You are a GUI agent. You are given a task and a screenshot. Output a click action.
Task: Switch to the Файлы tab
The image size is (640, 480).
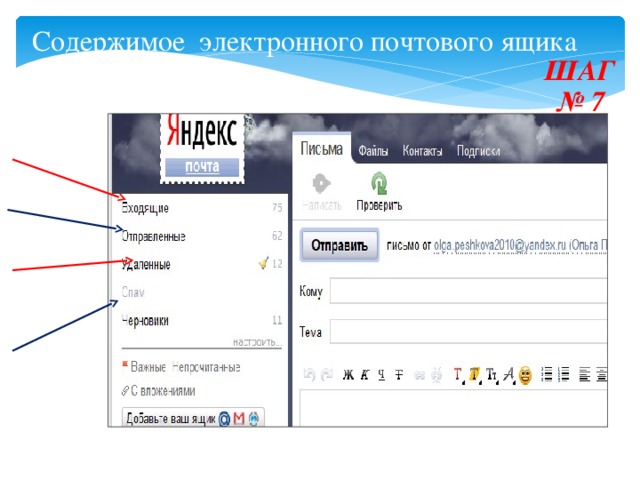[373, 151]
